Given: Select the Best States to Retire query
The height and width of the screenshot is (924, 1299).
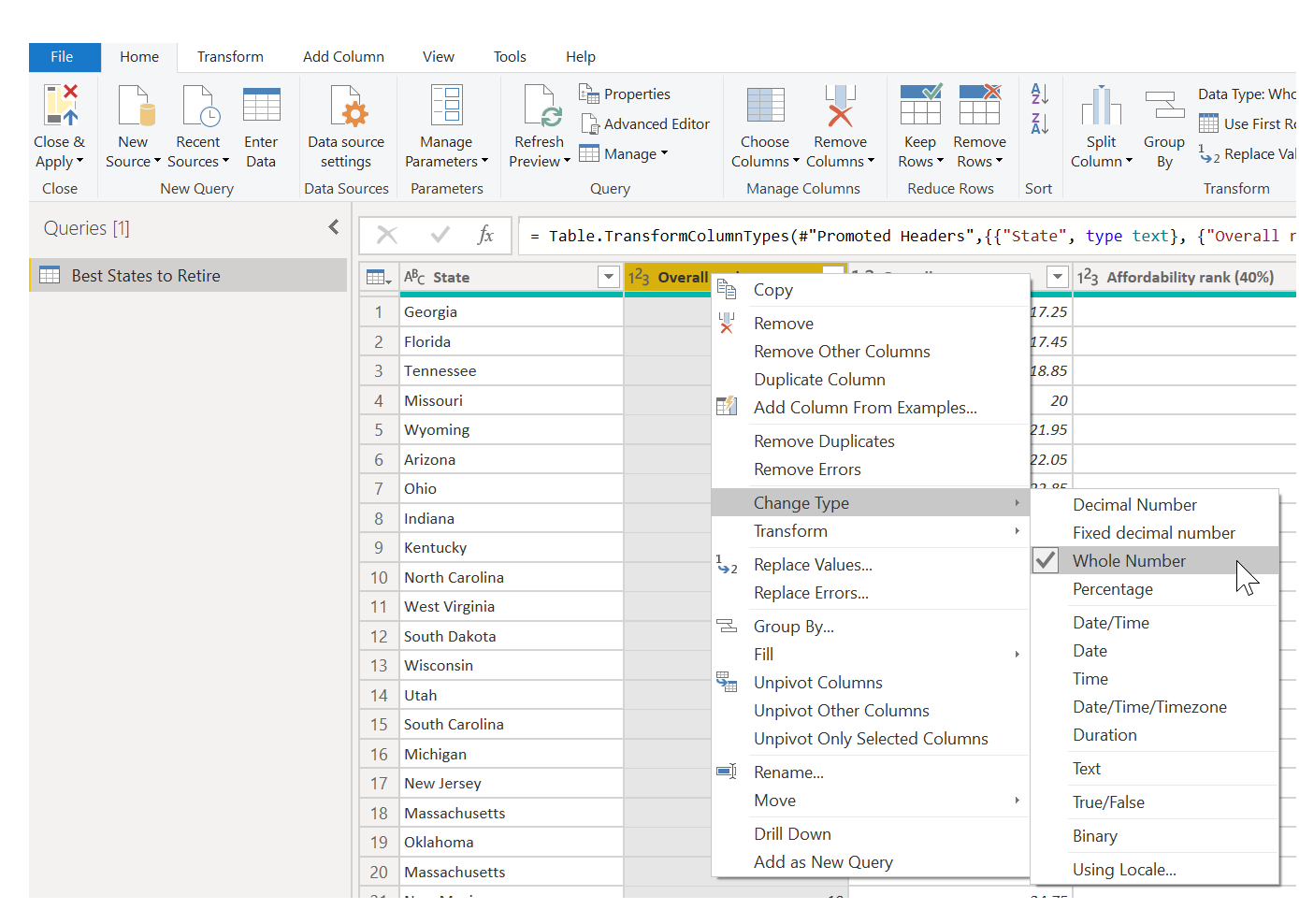Looking at the screenshot, I should pyautogui.click(x=146, y=276).
